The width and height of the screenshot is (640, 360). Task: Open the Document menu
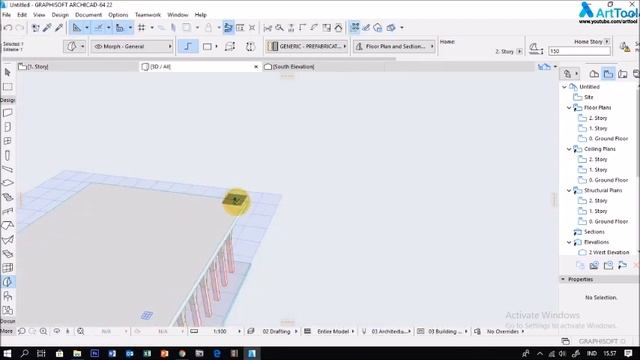[x=88, y=15]
